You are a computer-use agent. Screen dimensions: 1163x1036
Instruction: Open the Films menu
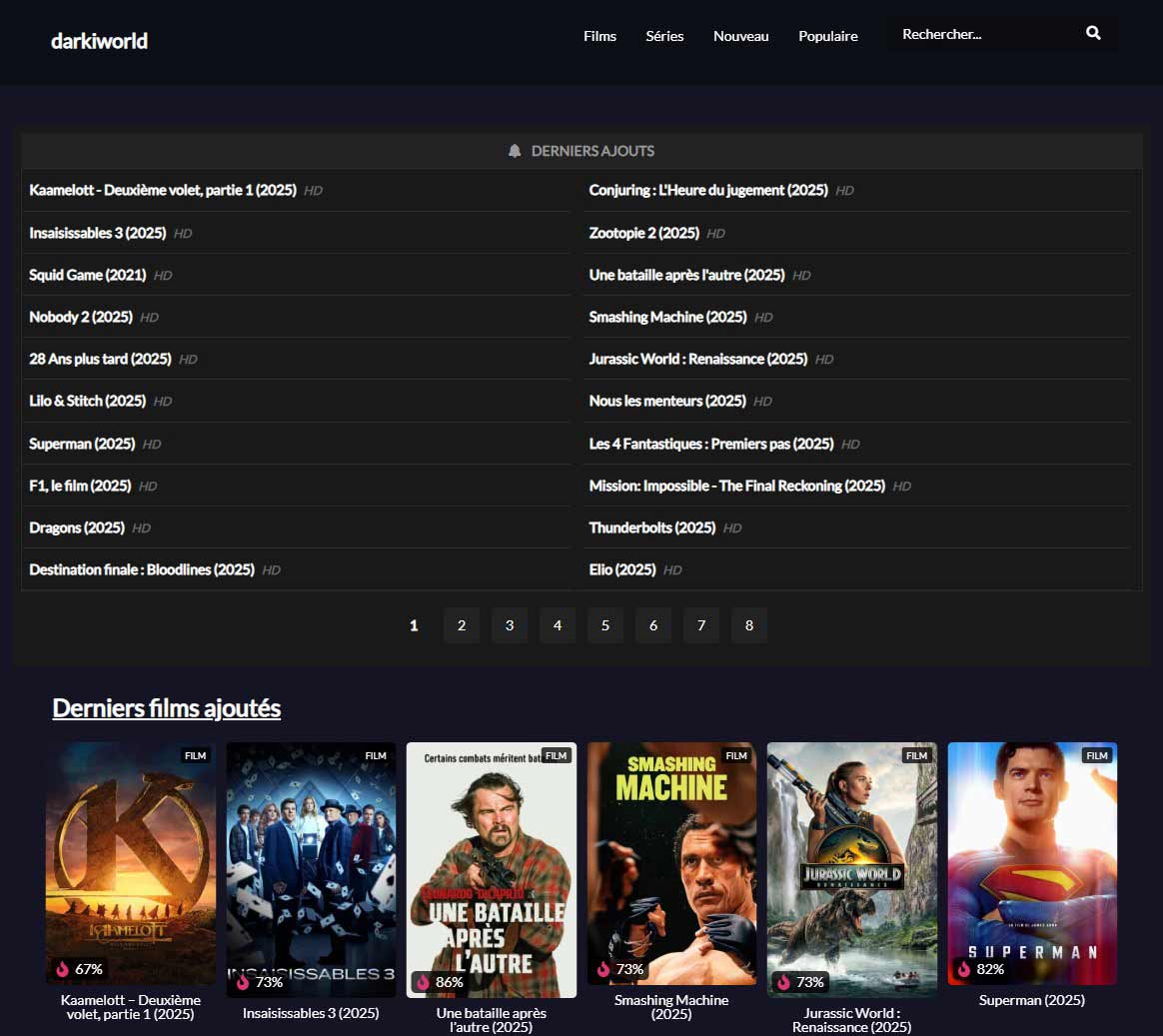tap(599, 36)
